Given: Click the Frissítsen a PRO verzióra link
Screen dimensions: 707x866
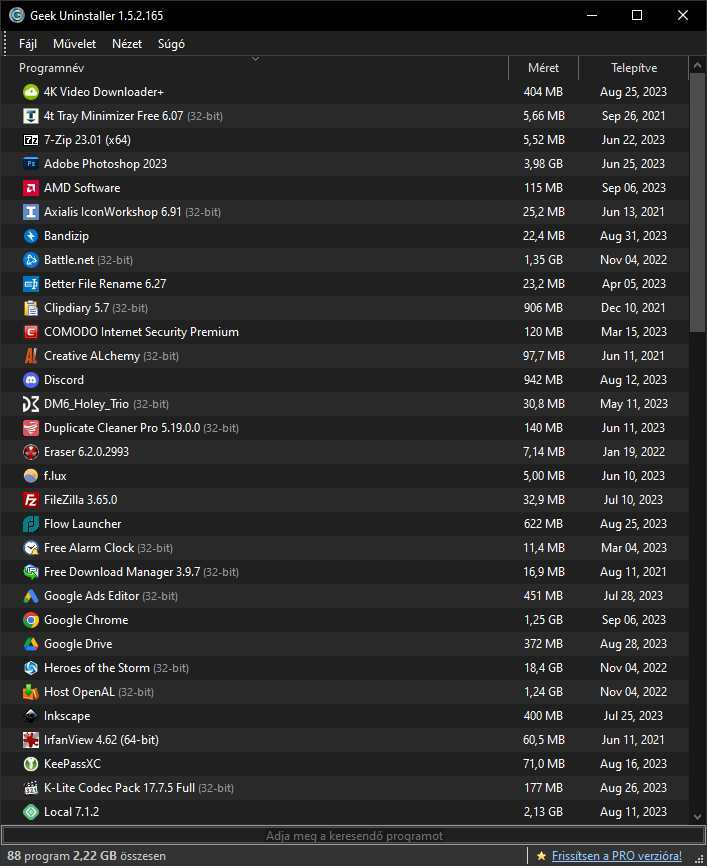Looking at the screenshot, I should [x=615, y=856].
